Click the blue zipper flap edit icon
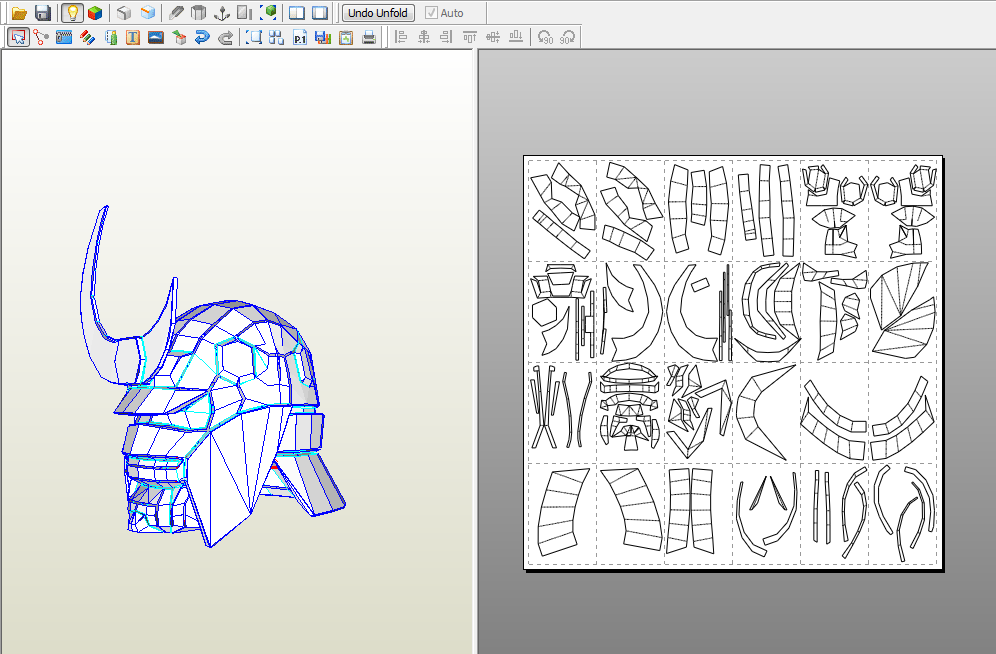This screenshot has height=654, width=996. 64,37
